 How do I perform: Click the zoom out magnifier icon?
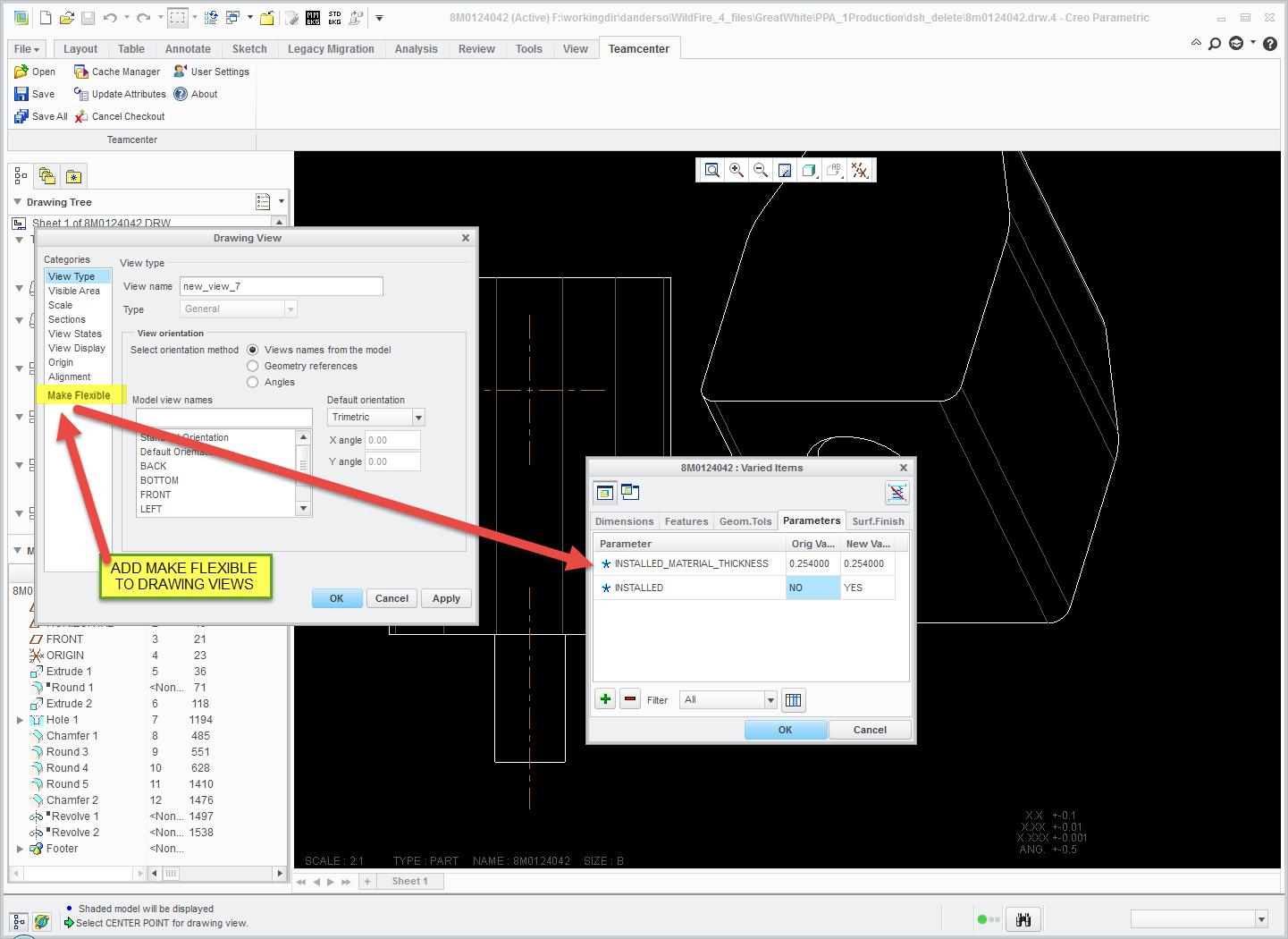click(x=761, y=170)
